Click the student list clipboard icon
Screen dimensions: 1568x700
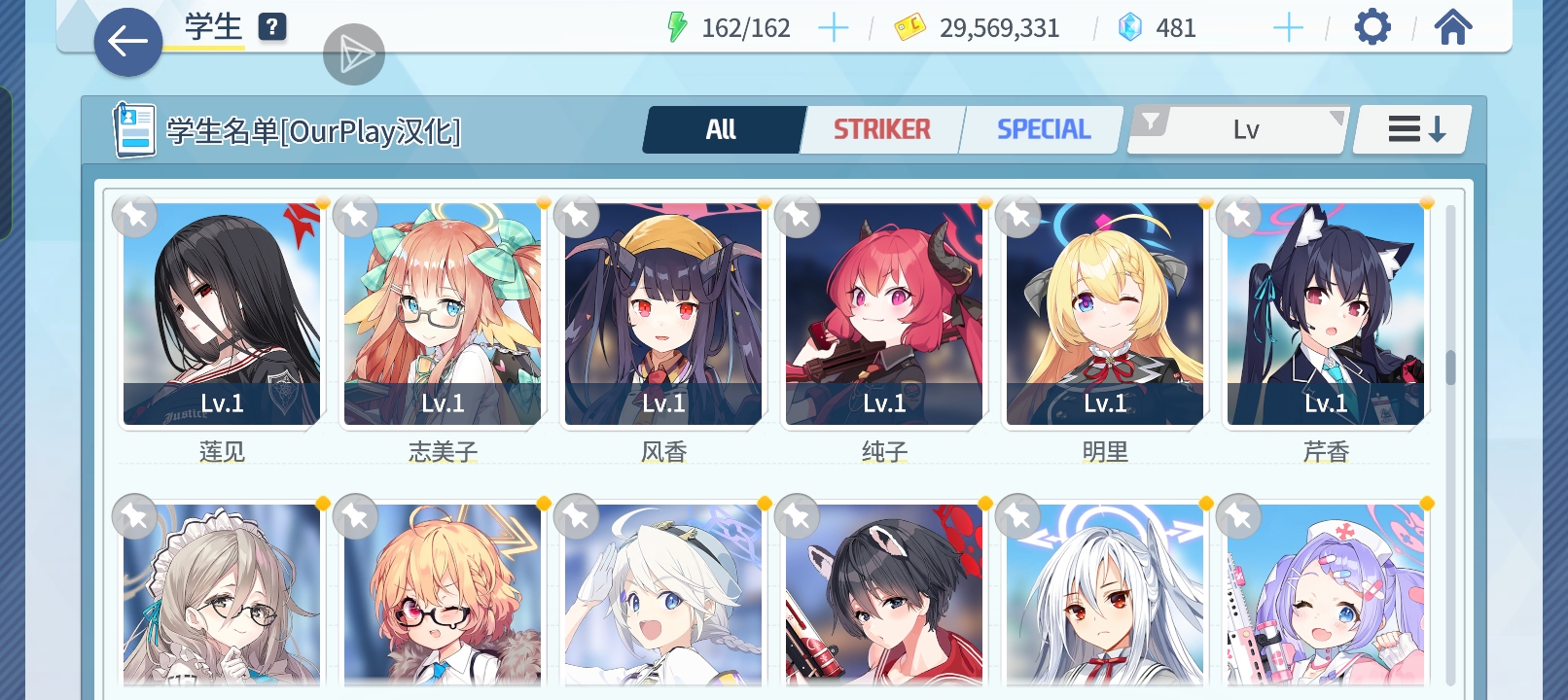click(x=134, y=129)
